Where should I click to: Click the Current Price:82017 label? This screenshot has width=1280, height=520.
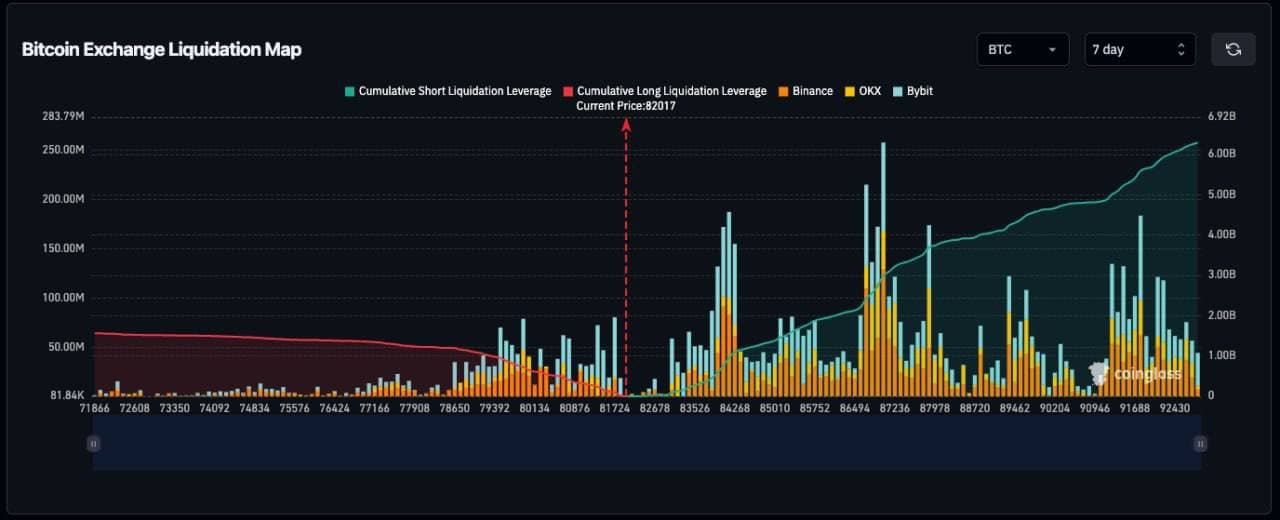pyautogui.click(x=626, y=106)
